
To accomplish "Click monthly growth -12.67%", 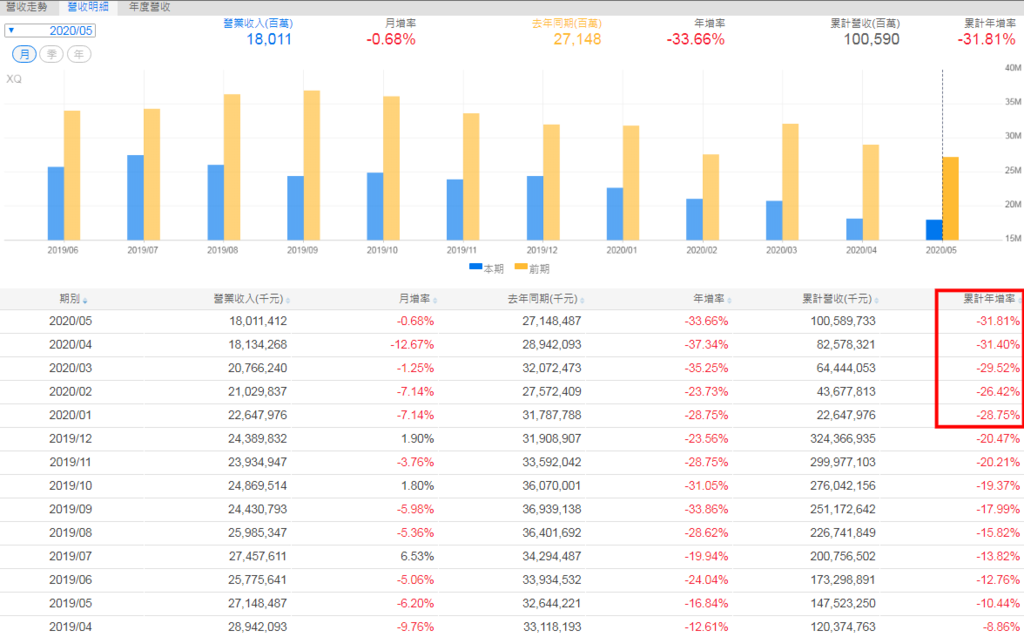I will click(x=412, y=344).
